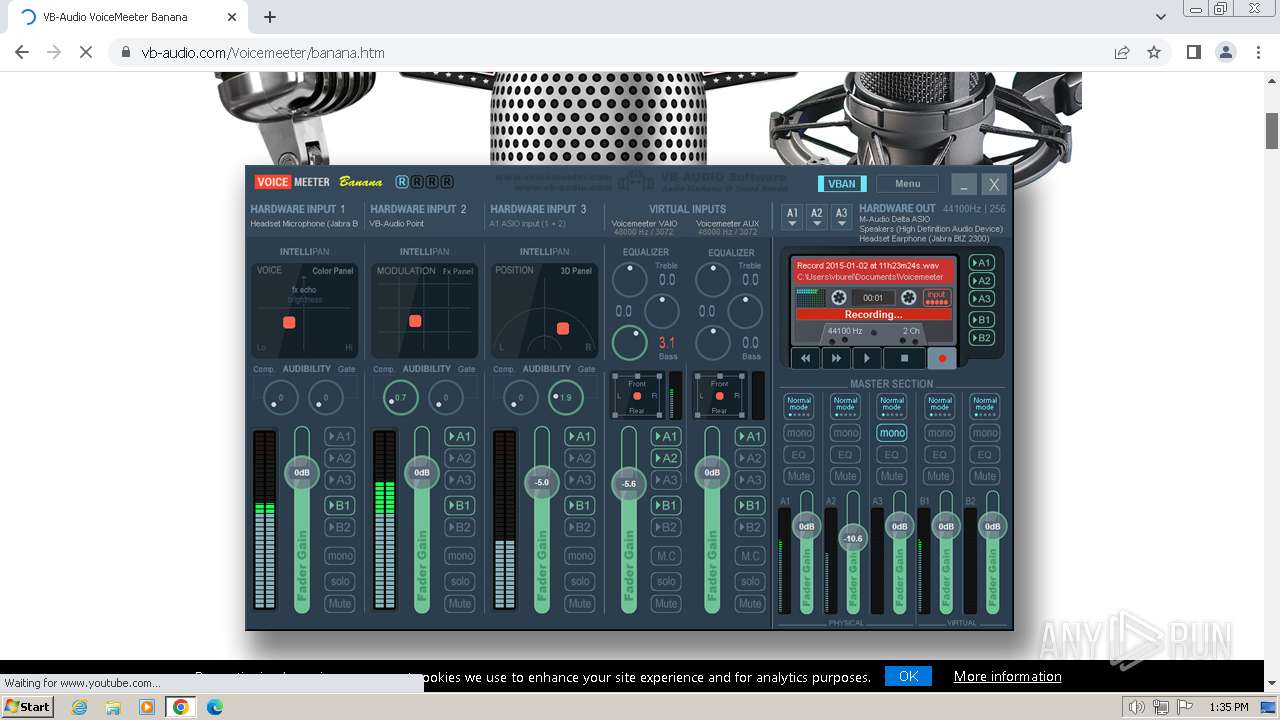Go back using the browser back arrow
The image size is (1280, 720).
pyautogui.click(x=22, y=52)
